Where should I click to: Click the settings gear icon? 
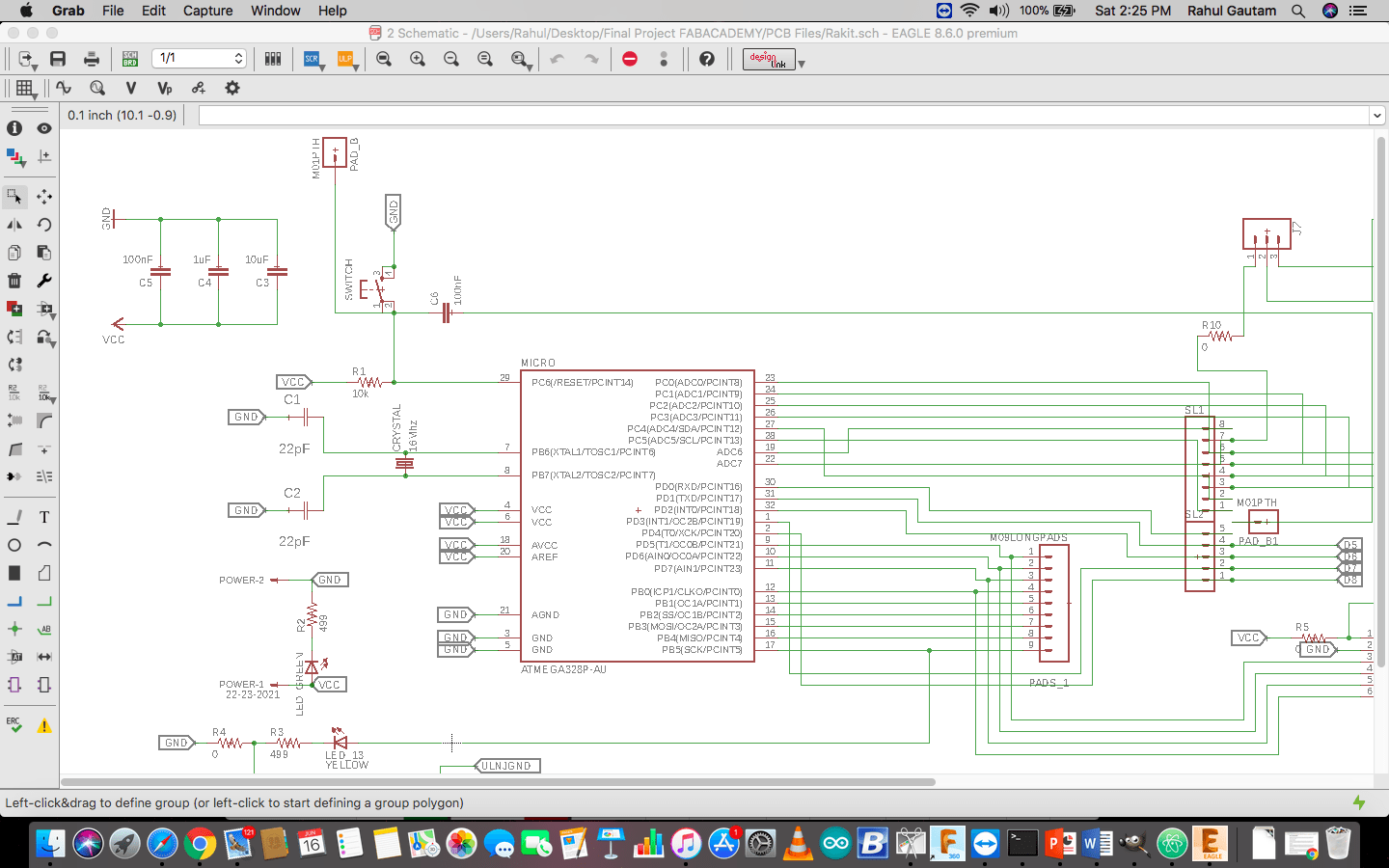(232, 88)
